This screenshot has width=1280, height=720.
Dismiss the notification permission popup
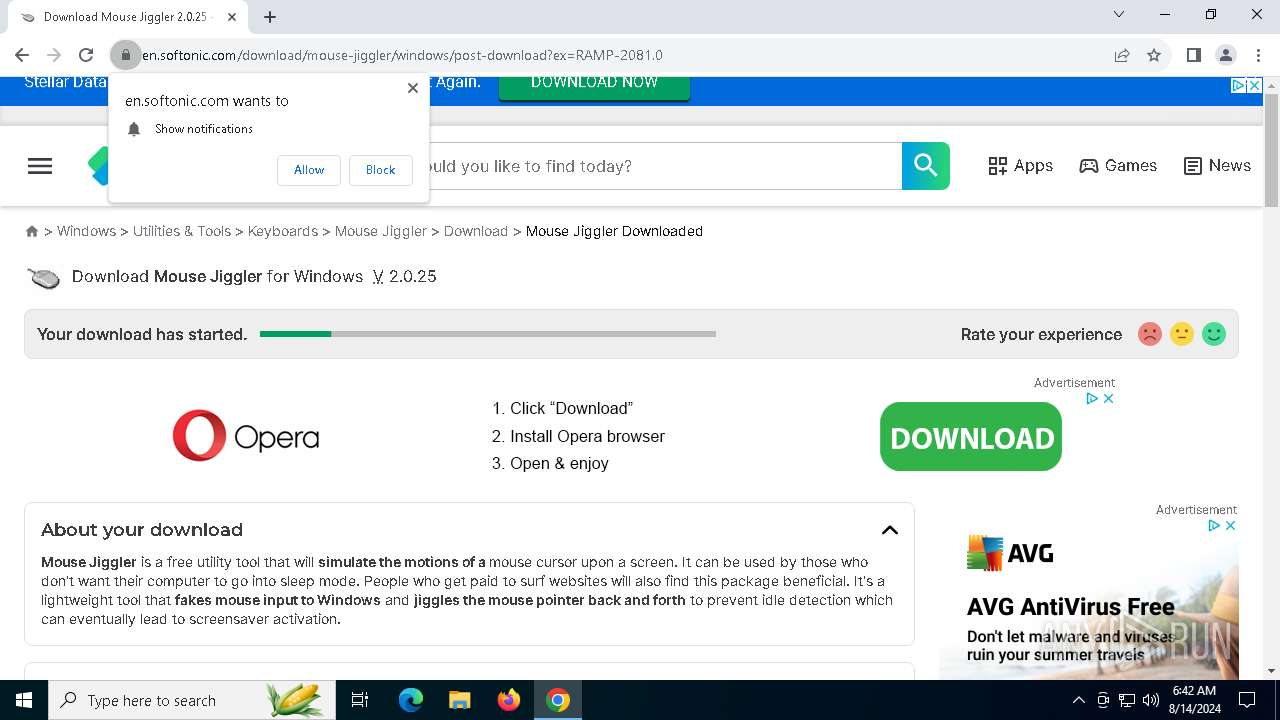coord(413,88)
